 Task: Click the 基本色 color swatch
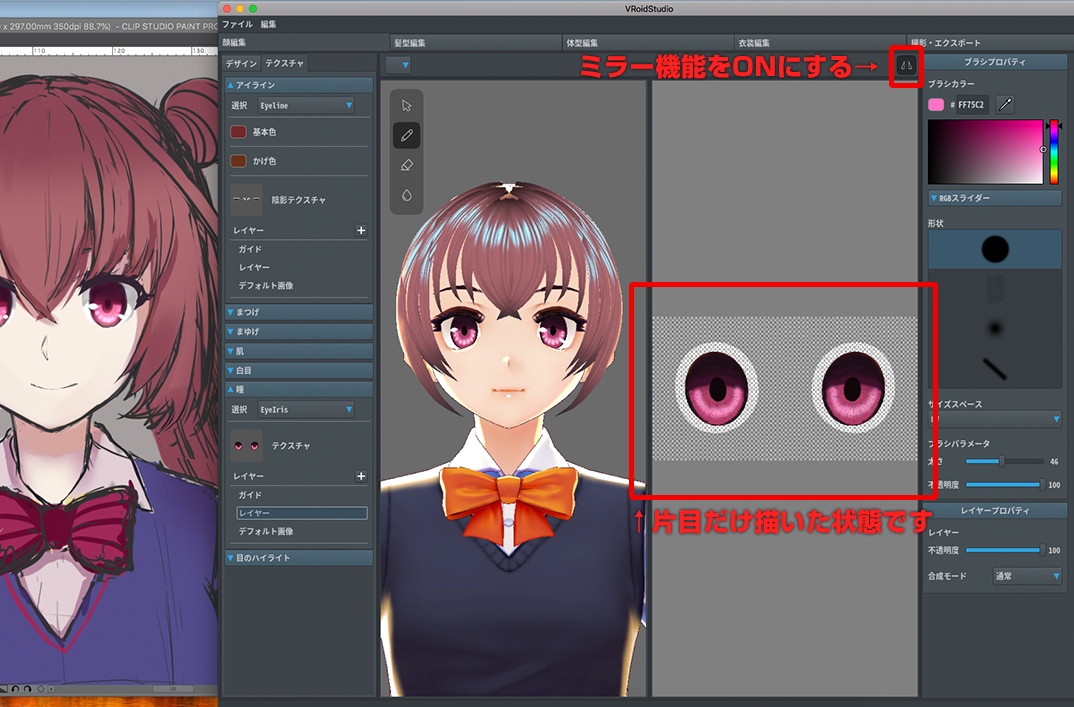coord(239,132)
